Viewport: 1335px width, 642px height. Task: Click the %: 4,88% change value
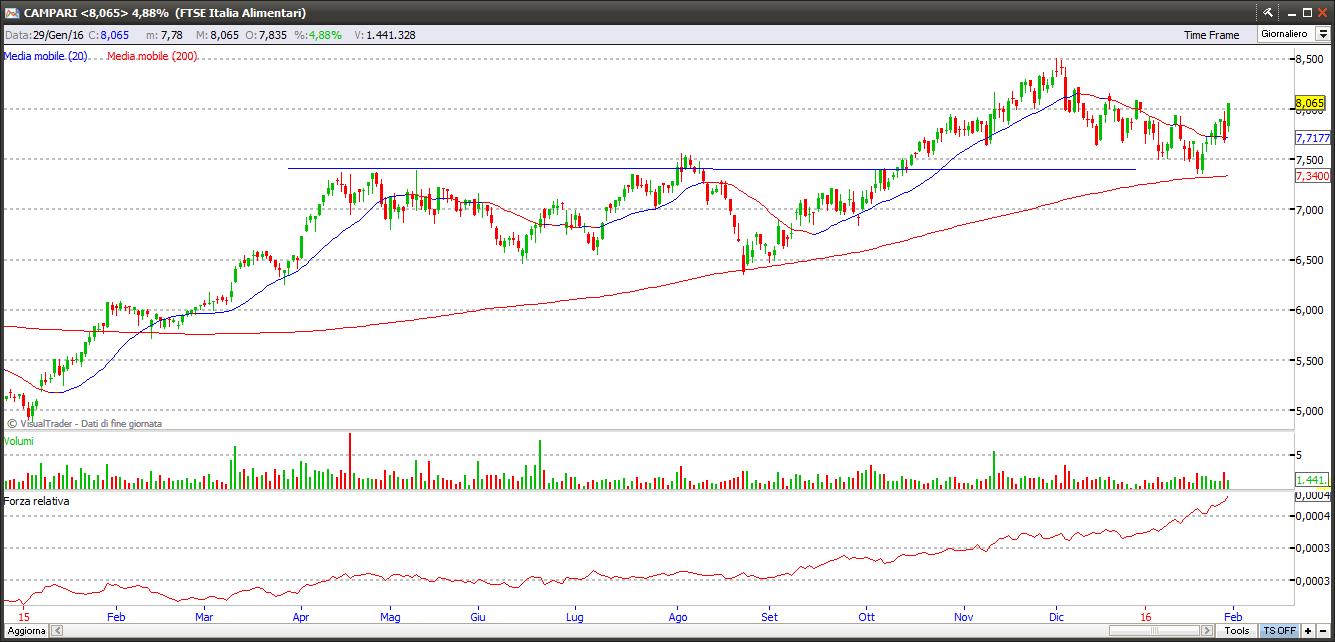(x=317, y=35)
